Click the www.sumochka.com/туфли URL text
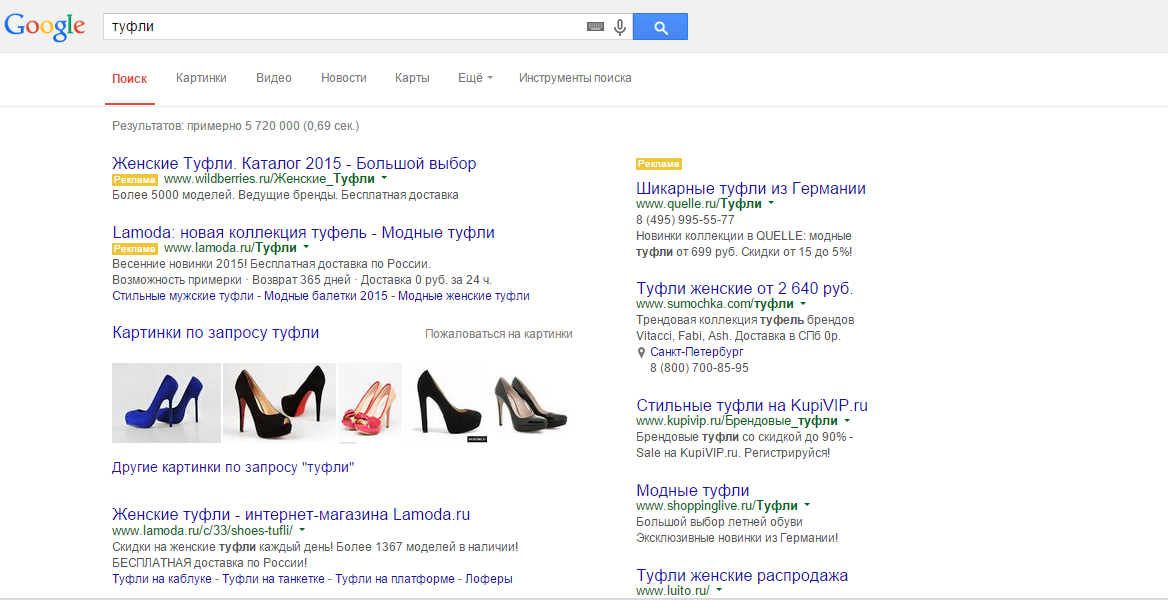Viewport: 1168px width, 600px height. pos(715,304)
